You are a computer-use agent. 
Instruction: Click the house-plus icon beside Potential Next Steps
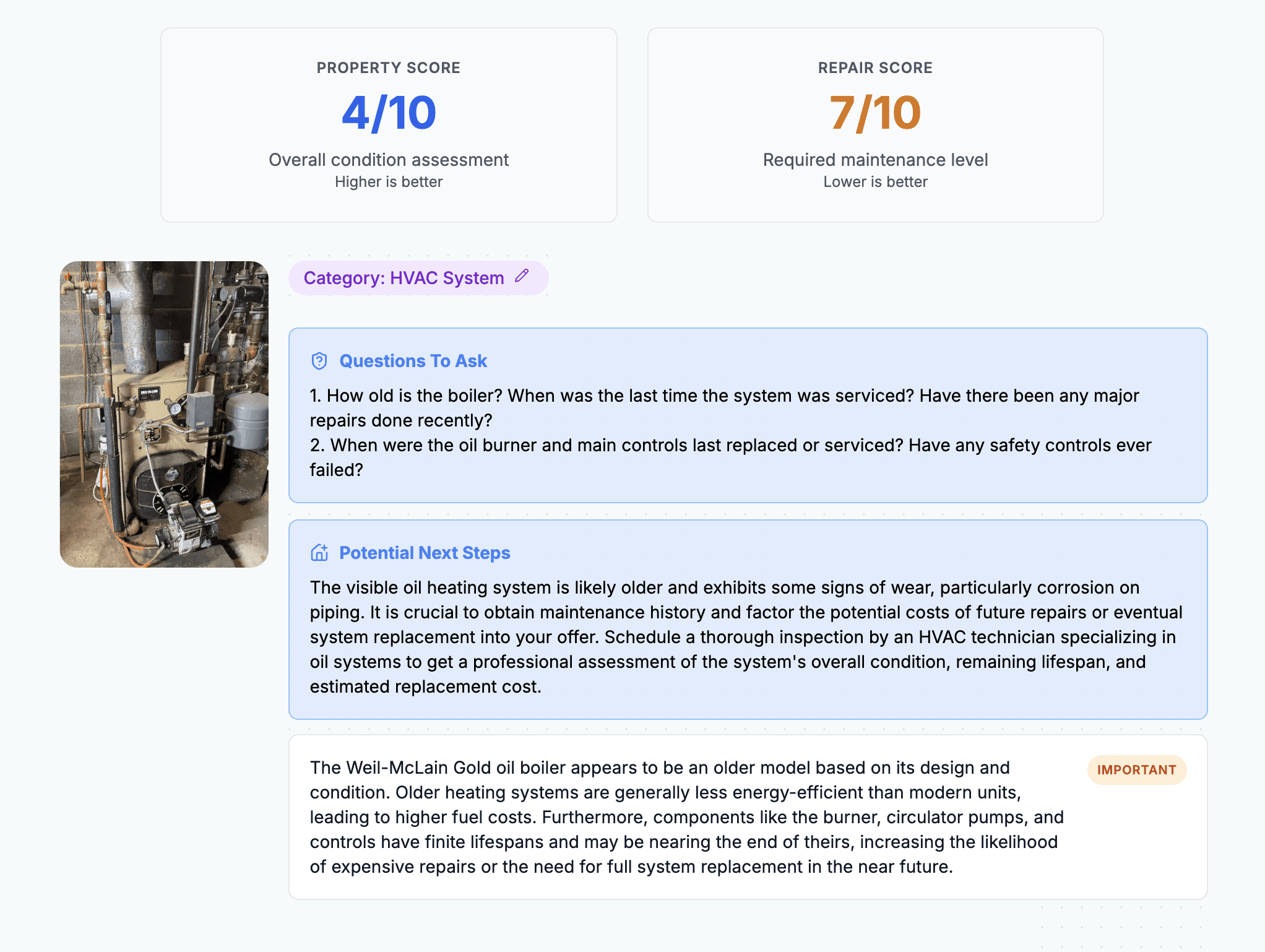coord(319,553)
